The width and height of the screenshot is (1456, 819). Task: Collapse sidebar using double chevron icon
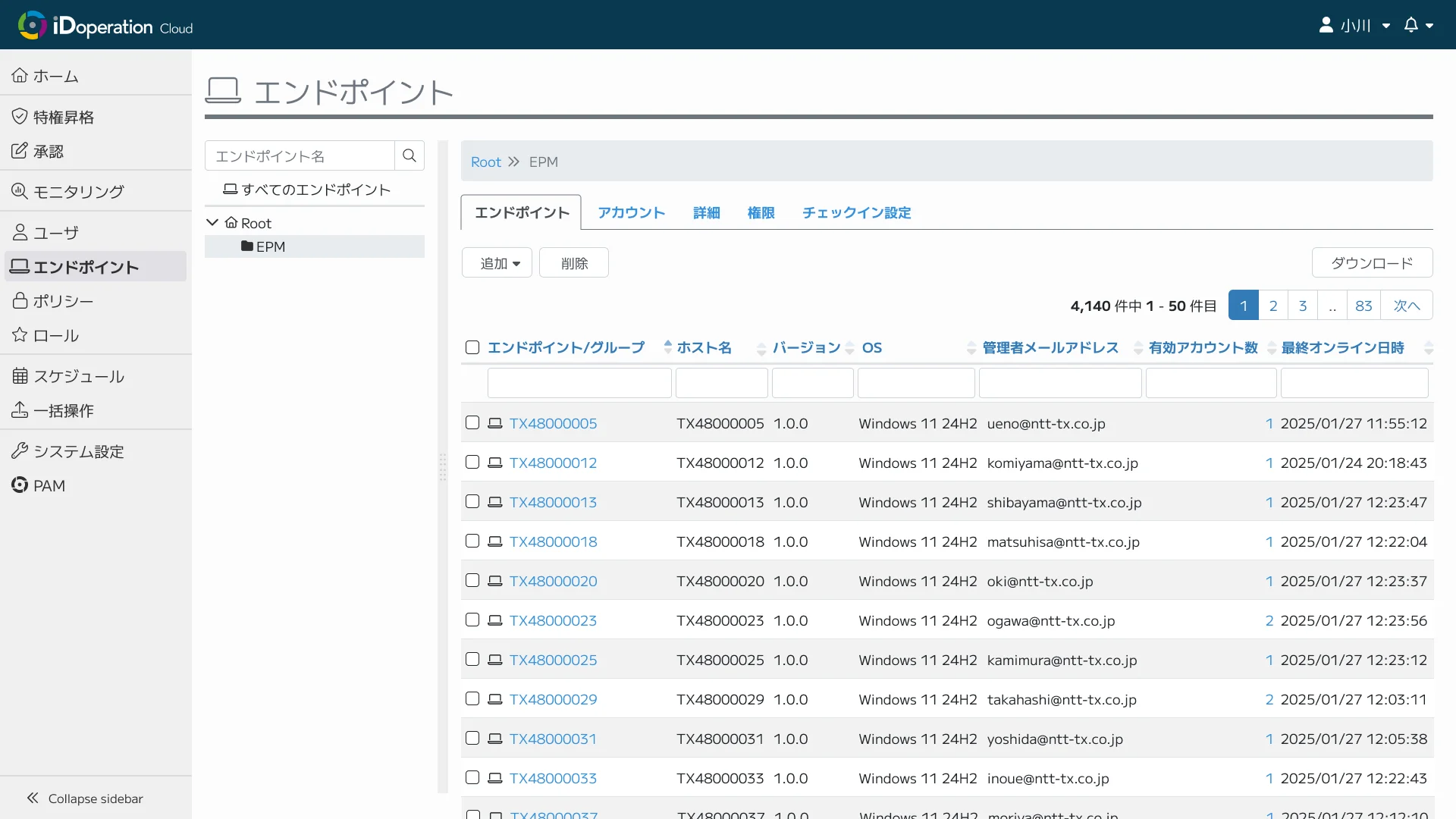[33, 798]
